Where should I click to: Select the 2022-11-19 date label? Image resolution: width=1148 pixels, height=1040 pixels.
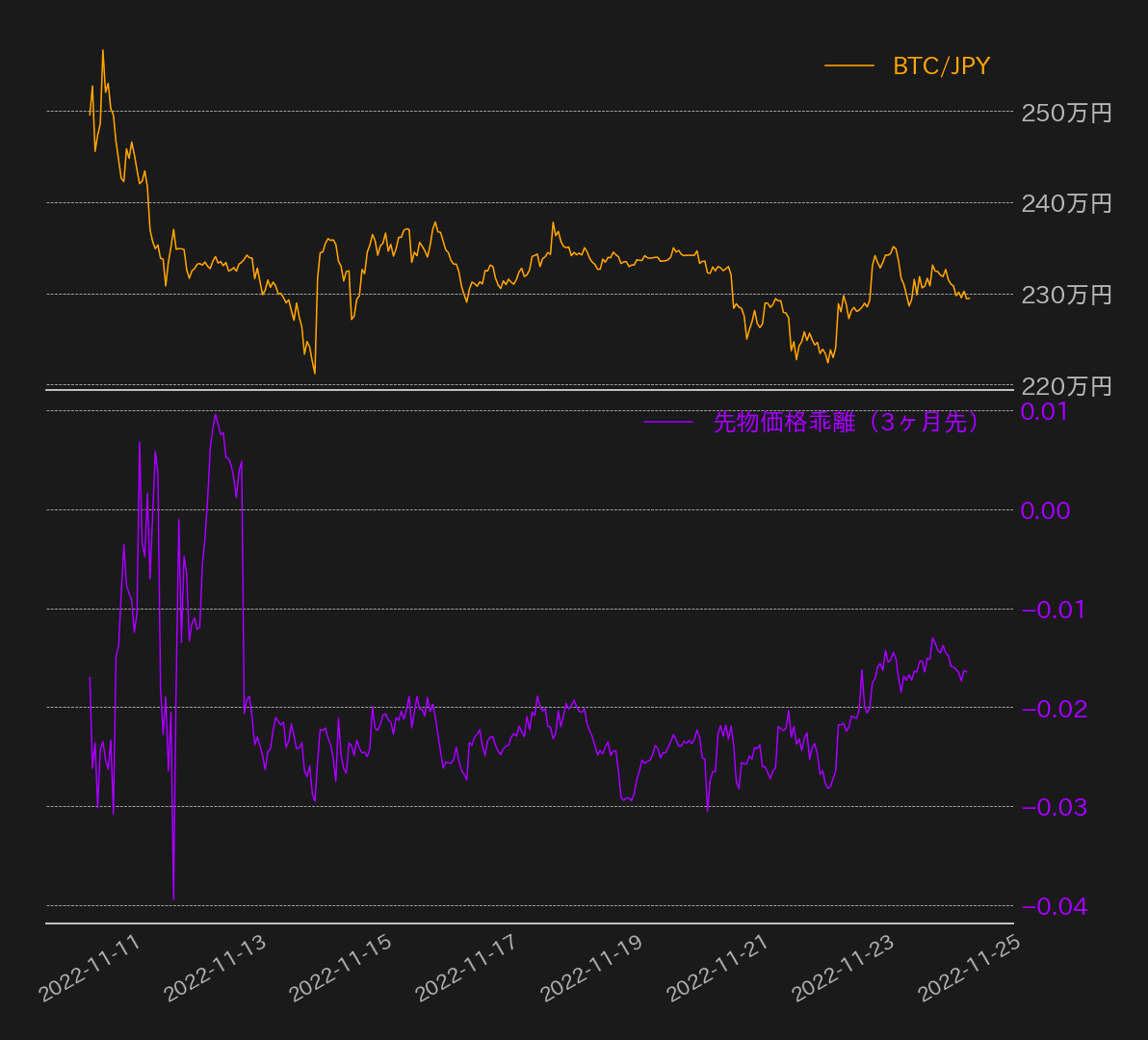pyautogui.click(x=593, y=968)
